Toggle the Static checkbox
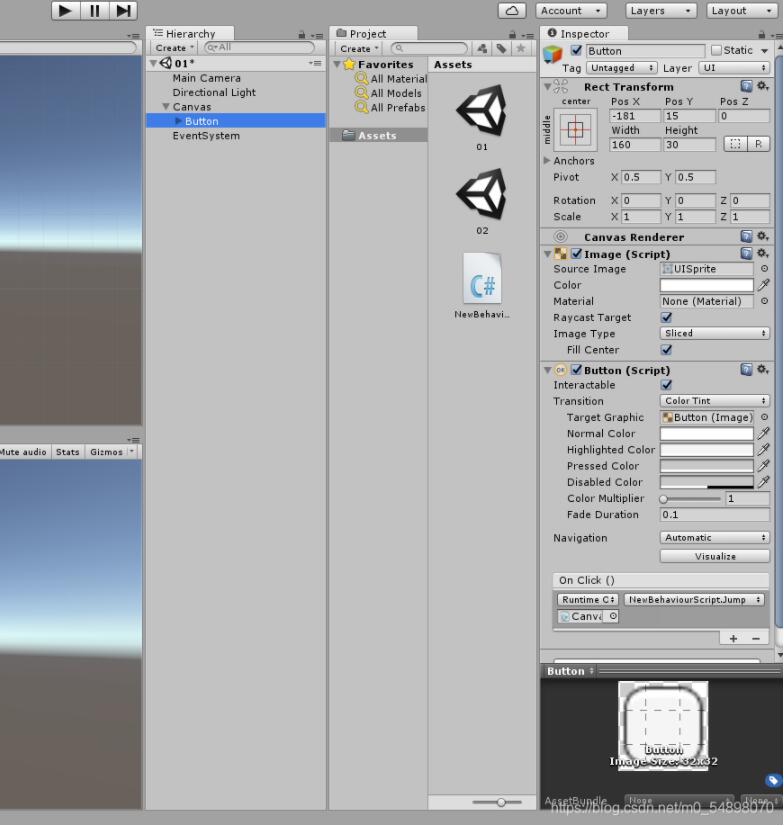The height and width of the screenshot is (826, 784). pos(716,51)
